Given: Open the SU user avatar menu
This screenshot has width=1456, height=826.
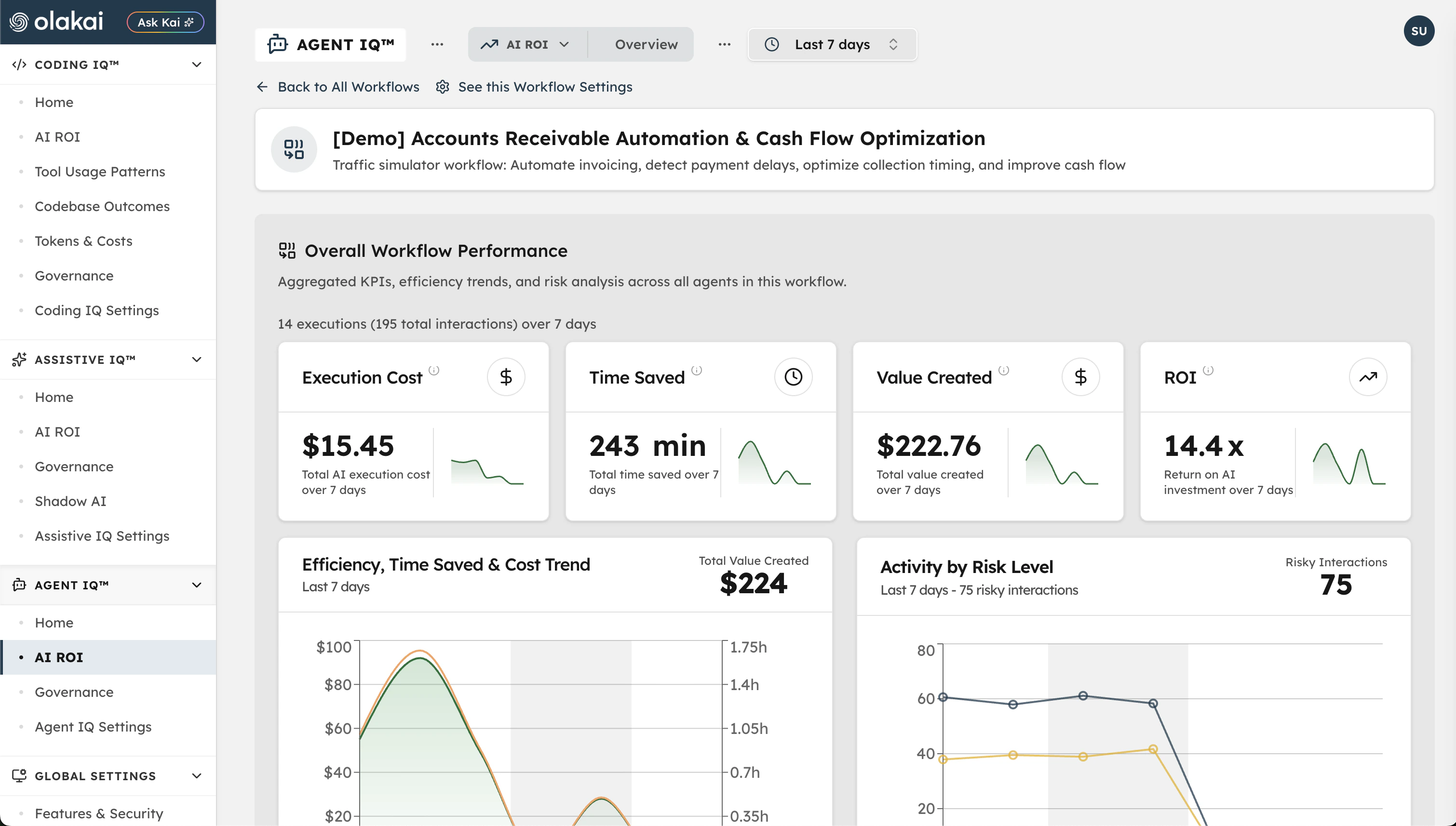Looking at the screenshot, I should click(x=1418, y=31).
